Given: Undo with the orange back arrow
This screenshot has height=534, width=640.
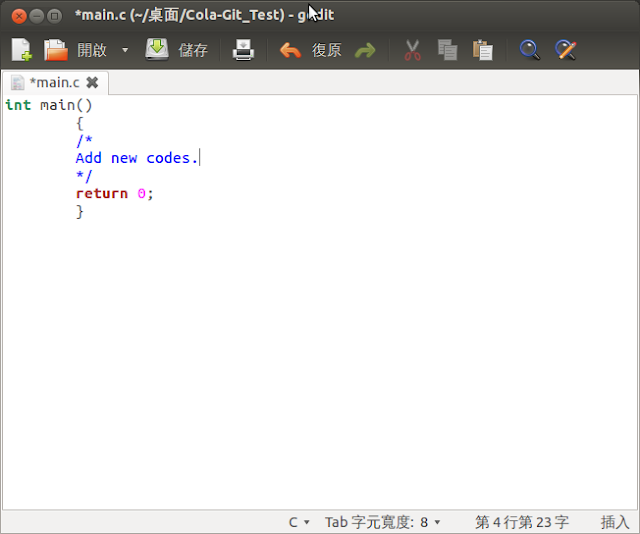Looking at the screenshot, I should tap(290, 51).
